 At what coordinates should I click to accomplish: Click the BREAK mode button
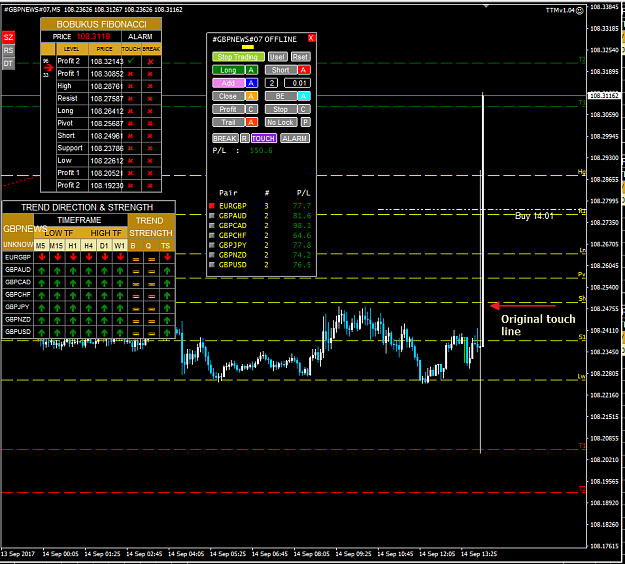tap(225, 138)
